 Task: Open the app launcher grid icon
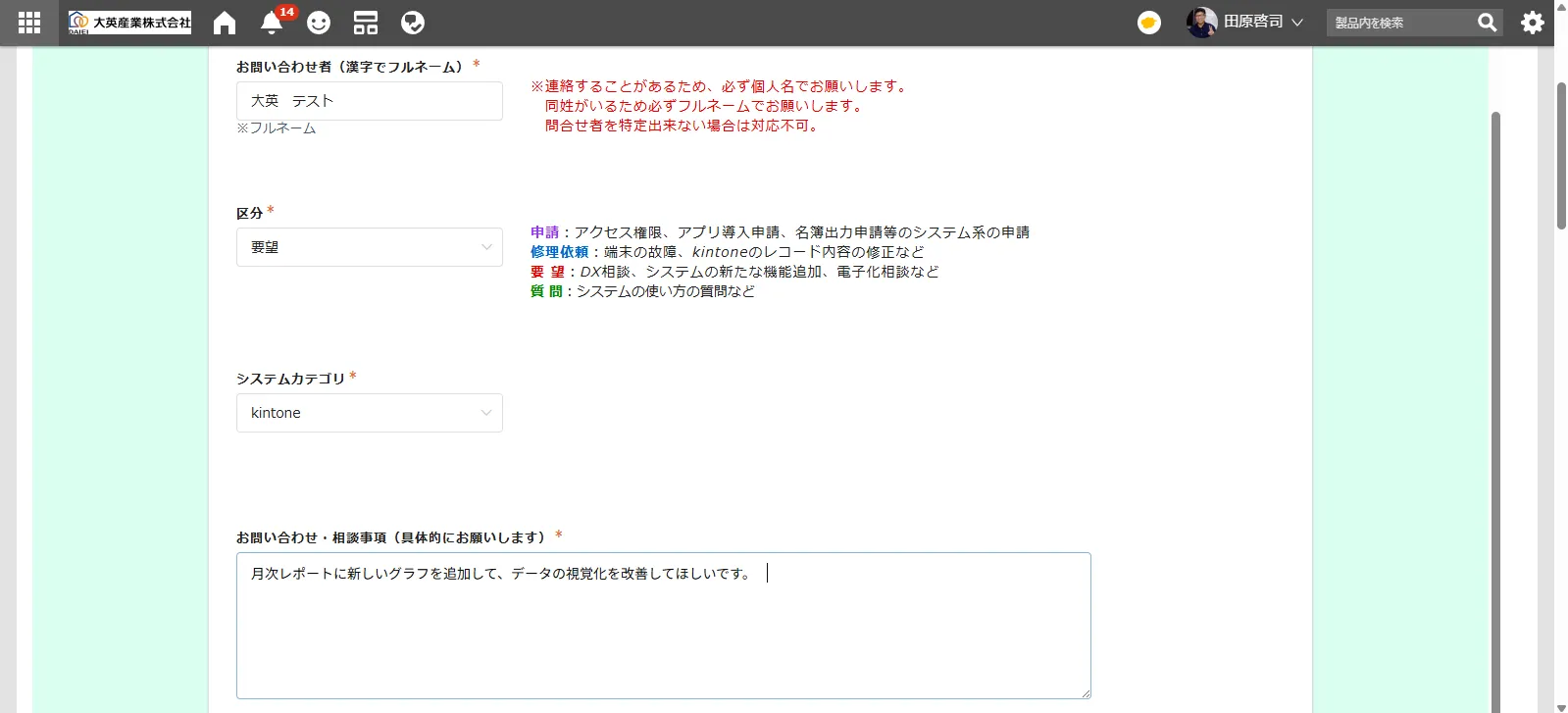tap(29, 23)
